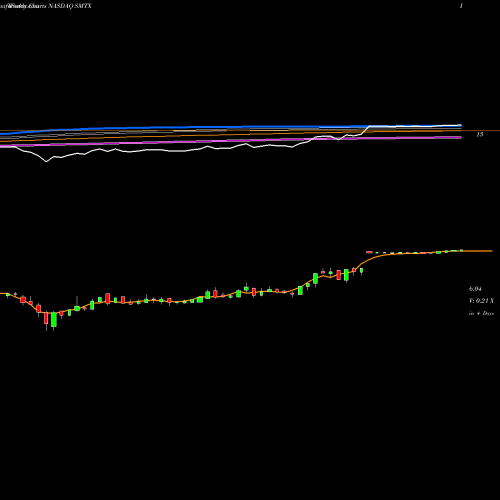Screen dimensions: 500x500
Task: Click the last green candle on the flat line
Action: 462,250
